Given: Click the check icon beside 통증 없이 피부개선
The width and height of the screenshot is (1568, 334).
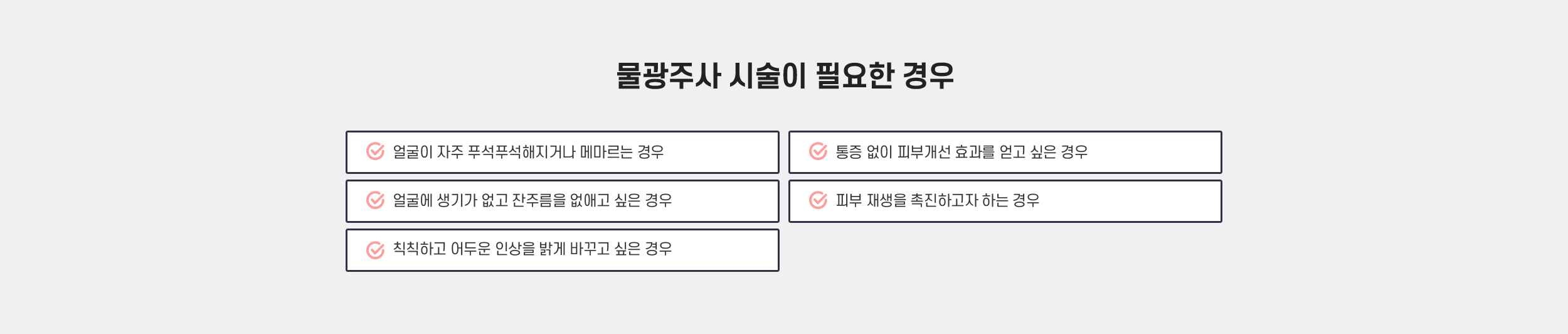Looking at the screenshot, I should click(818, 151).
